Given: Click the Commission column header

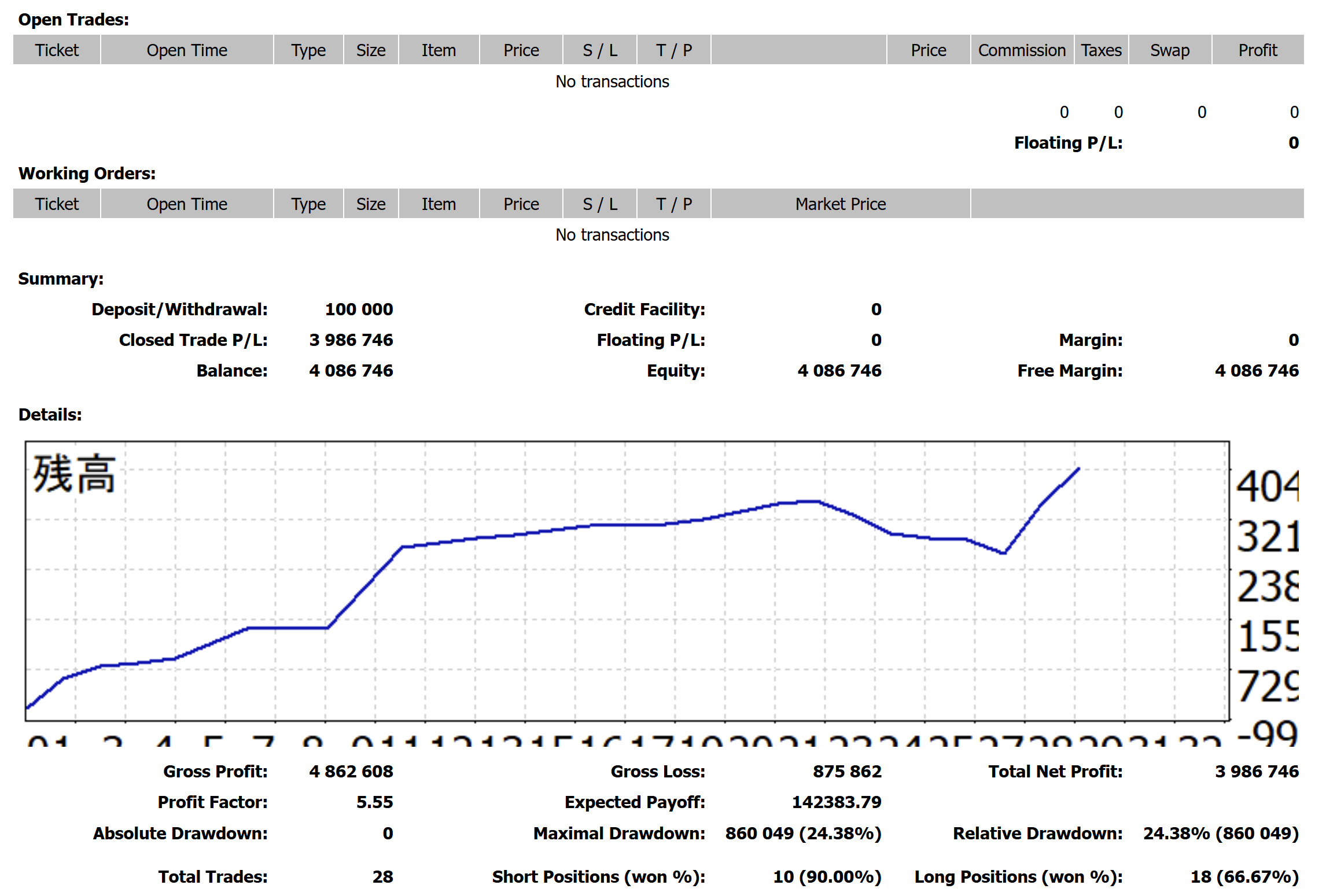Looking at the screenshot, I should [1021, 50].
